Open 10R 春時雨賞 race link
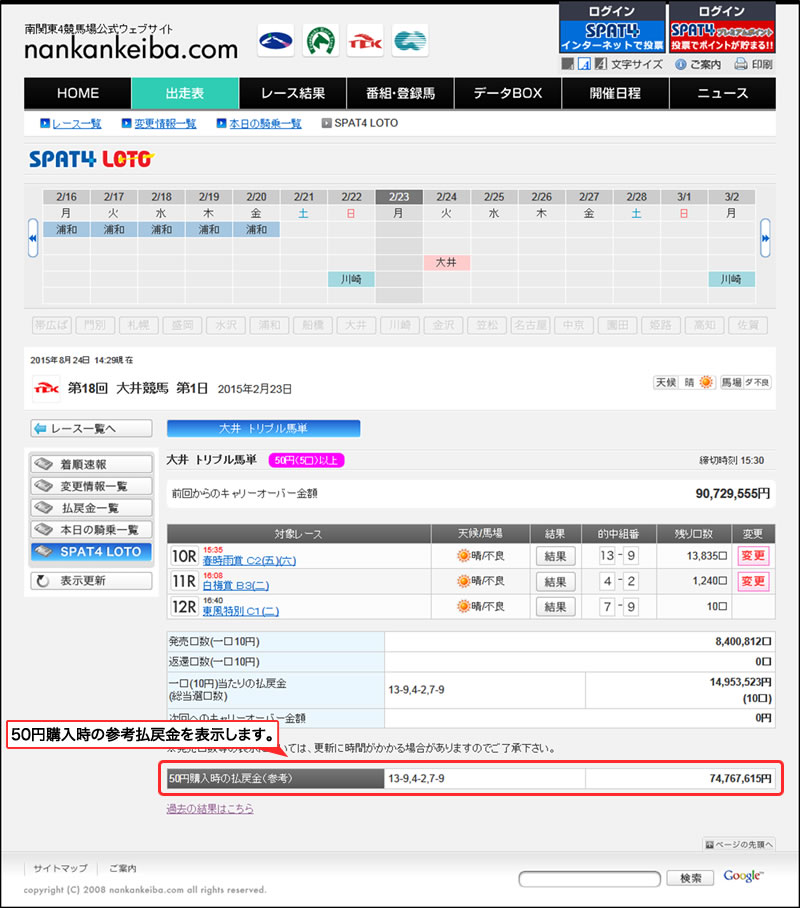This screenshot has width=800, height=908. (249, 561)
